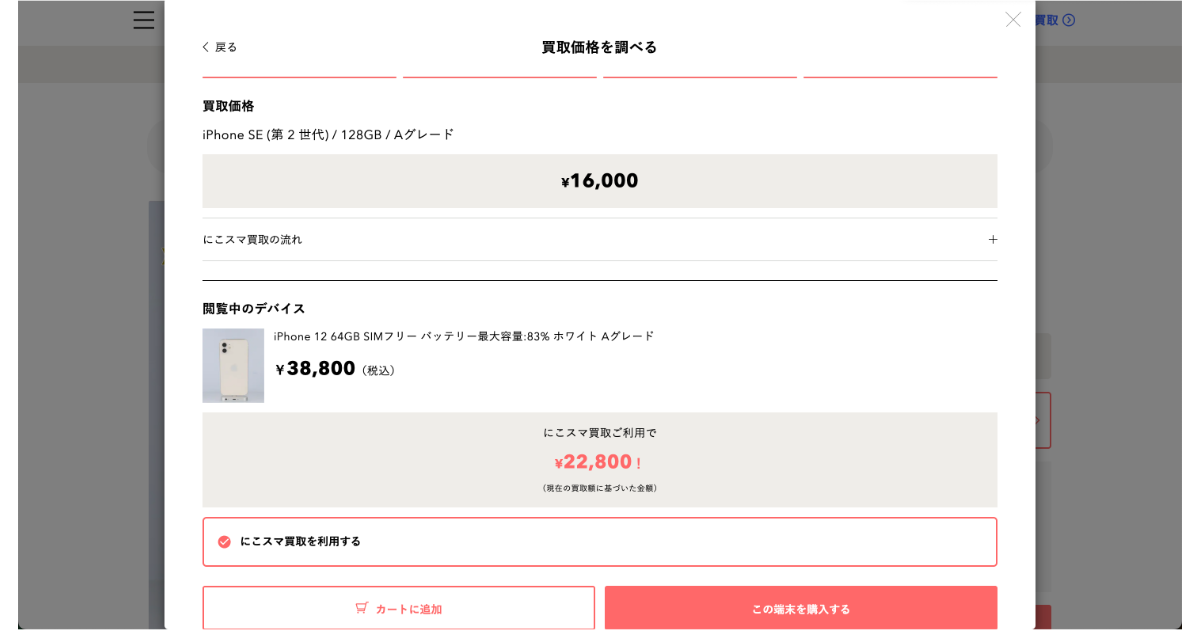Click the cart icon inside カートに追加 button

(361, 607)
